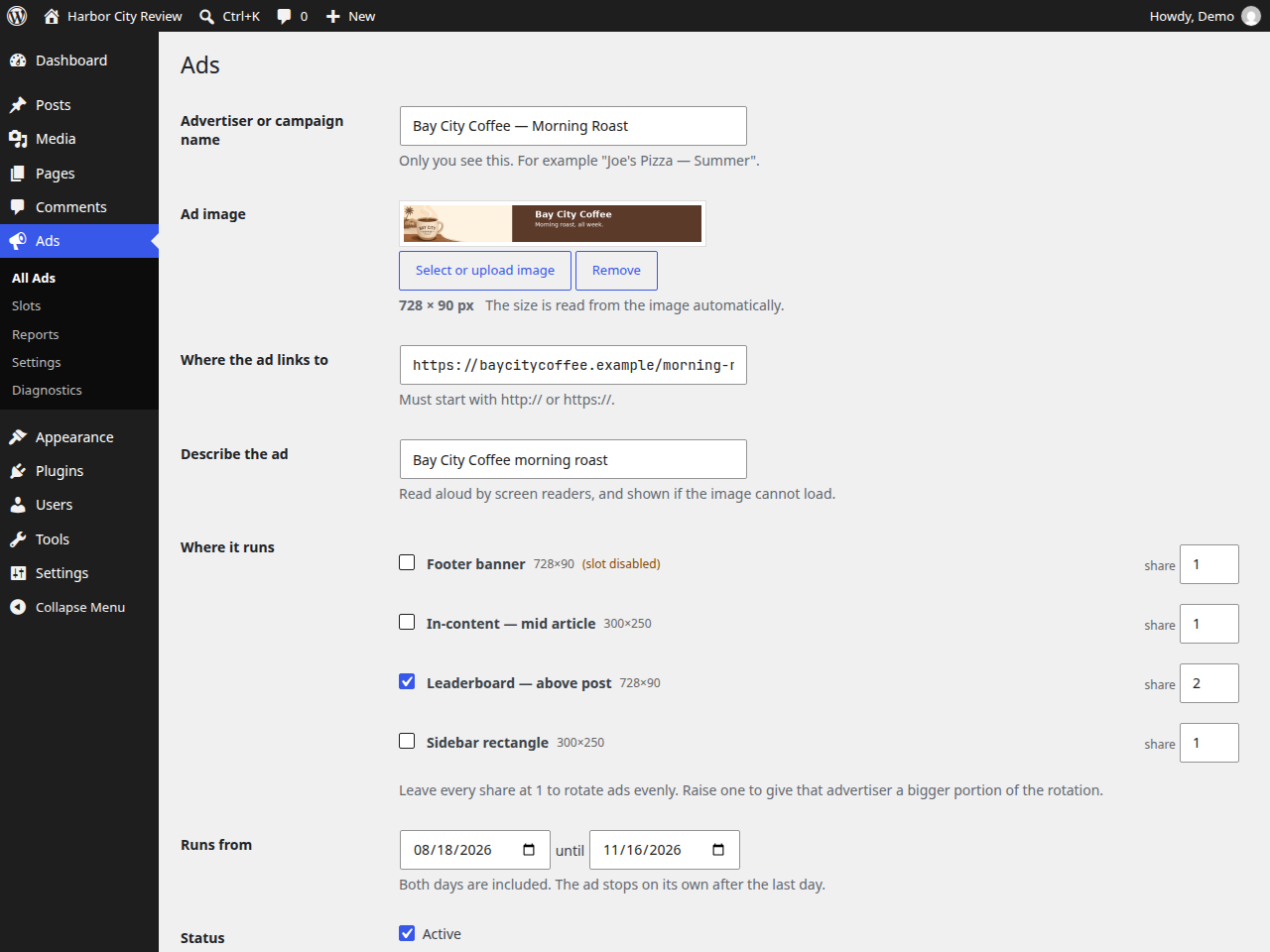Toggle the Active status checkbox
The width and height of the screenshot is (1270, 952).
(407, 933)
